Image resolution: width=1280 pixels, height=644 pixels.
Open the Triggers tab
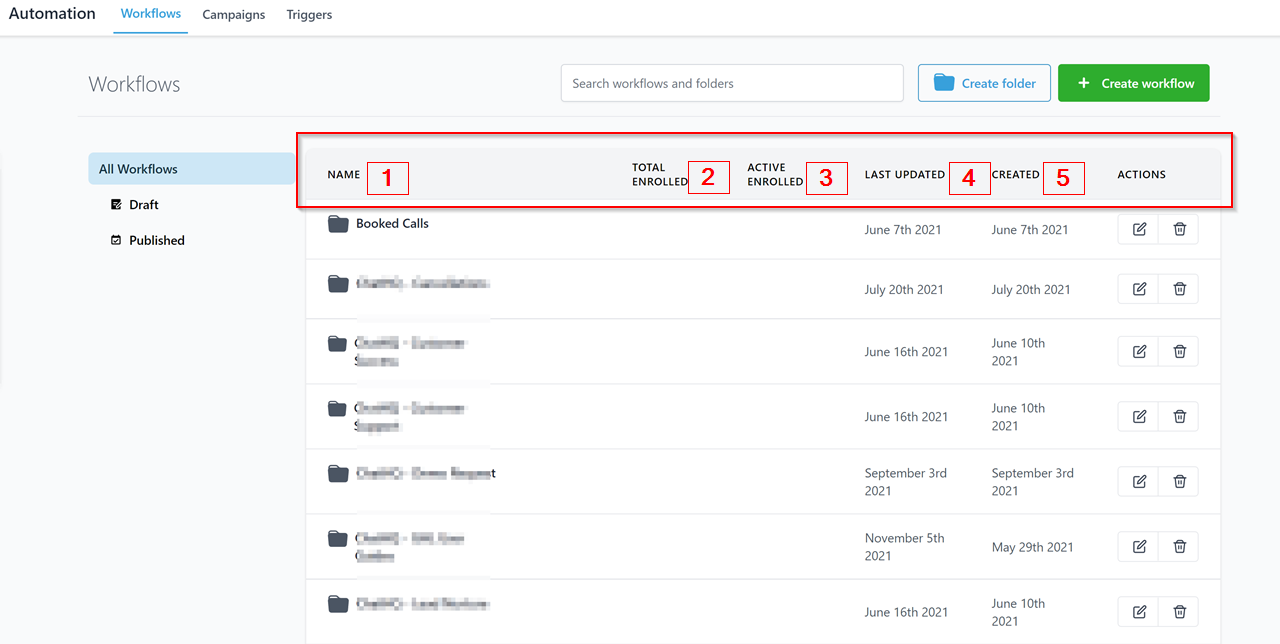pos(309,15)
